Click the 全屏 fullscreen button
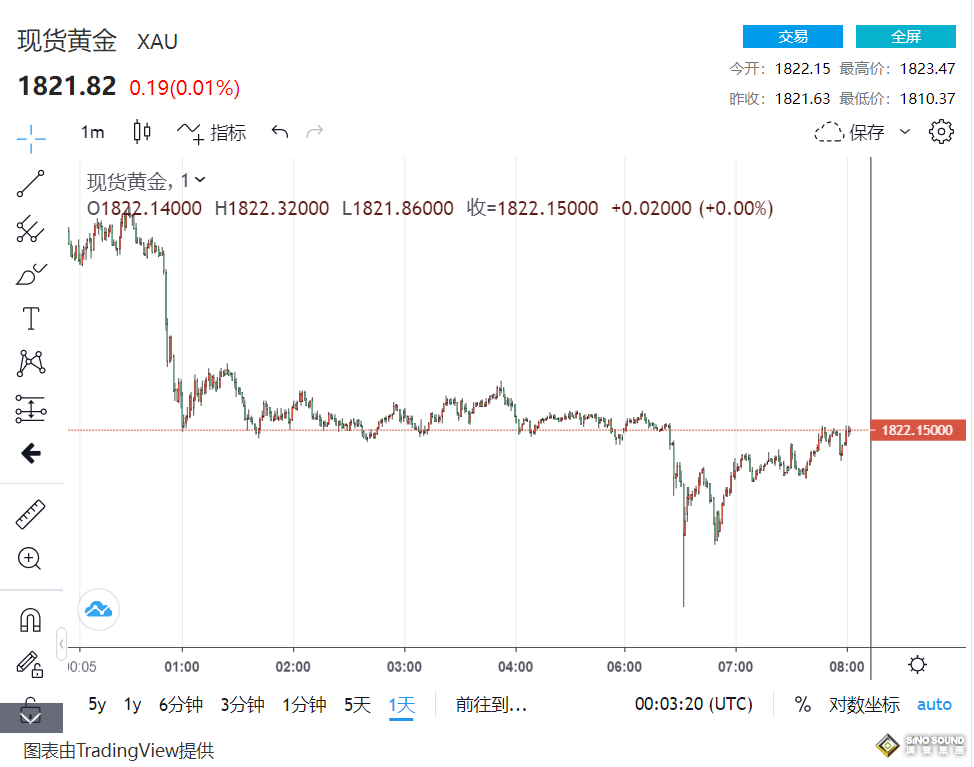Viewport: 974px width, 767px height. (905, 37)
